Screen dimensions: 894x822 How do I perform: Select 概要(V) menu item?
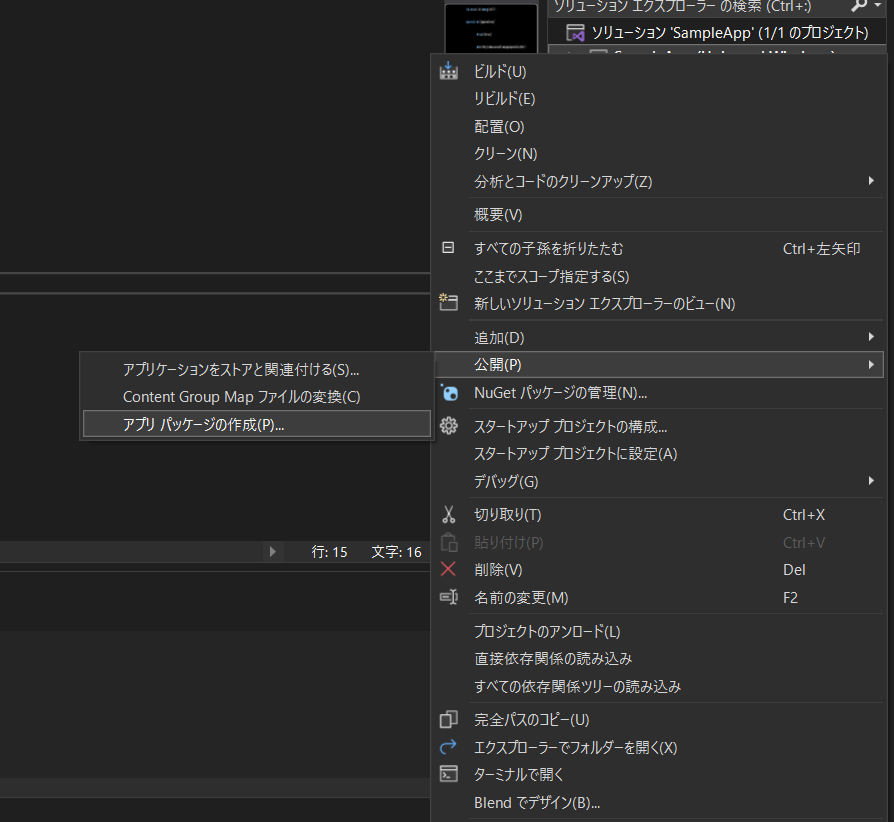(x=659, y=215)
